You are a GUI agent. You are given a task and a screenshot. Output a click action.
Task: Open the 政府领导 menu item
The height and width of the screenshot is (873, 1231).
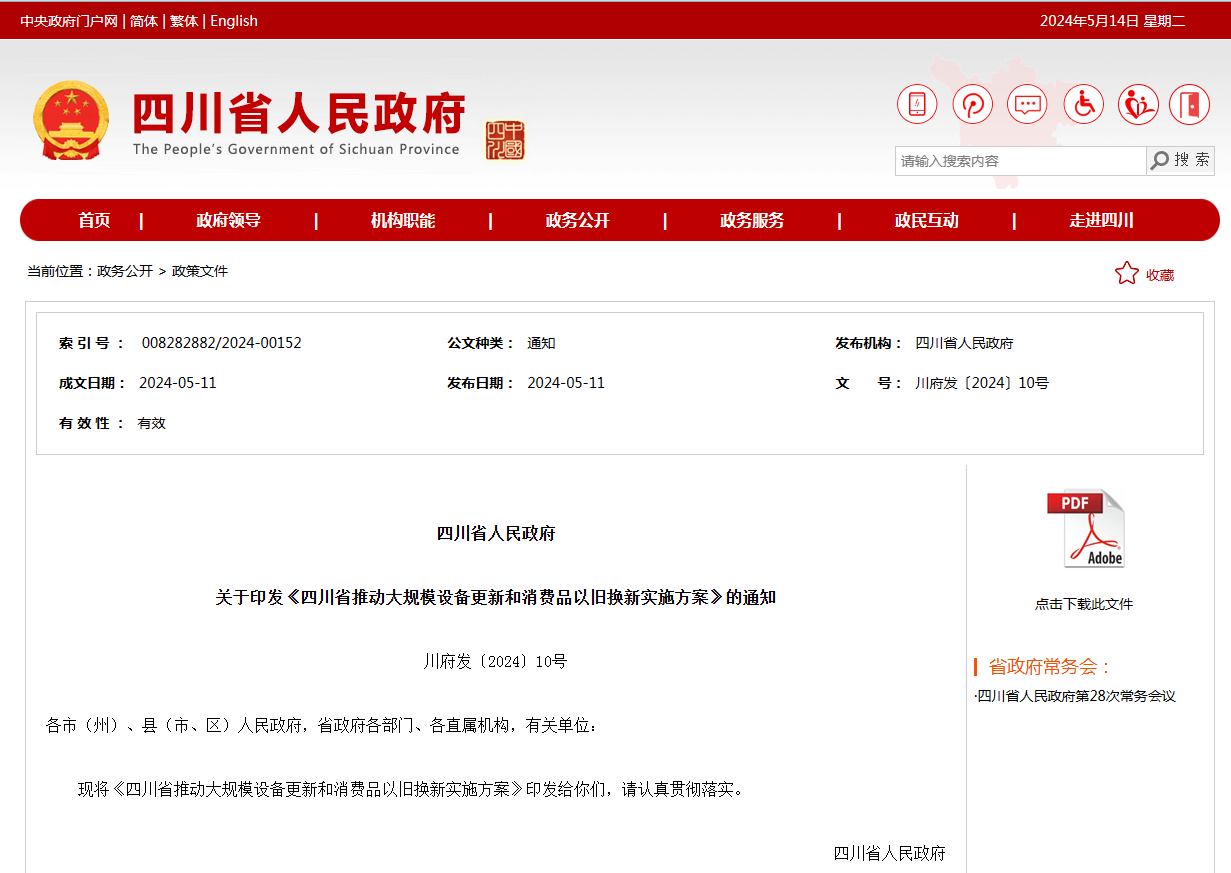tap(228, 221)
